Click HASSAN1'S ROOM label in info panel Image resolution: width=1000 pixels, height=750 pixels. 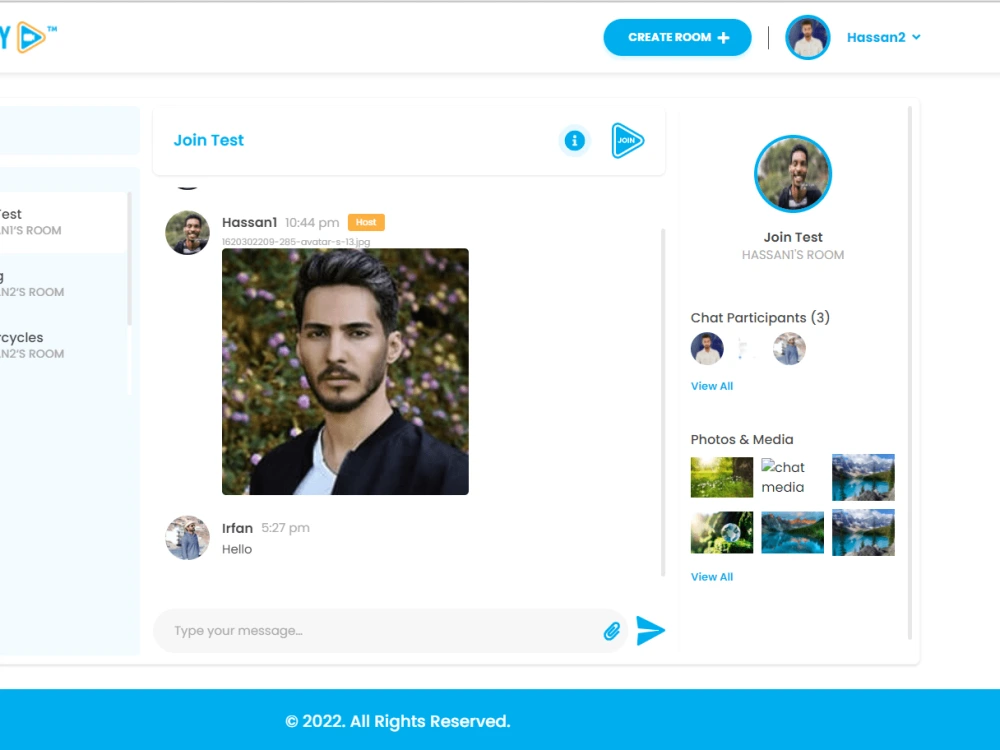tap(793, 255)
